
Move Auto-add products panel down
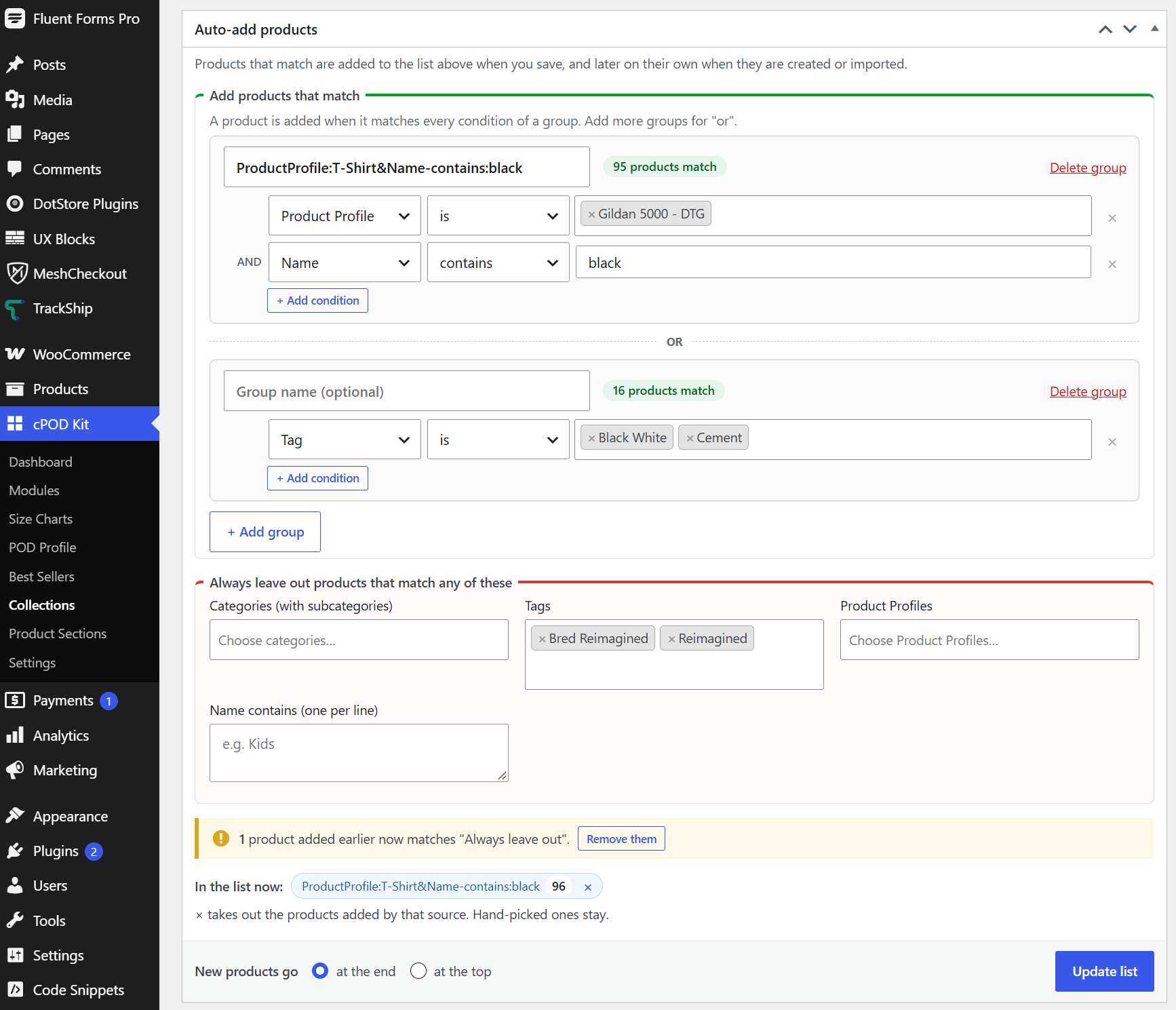click(x=1130, y=29)
